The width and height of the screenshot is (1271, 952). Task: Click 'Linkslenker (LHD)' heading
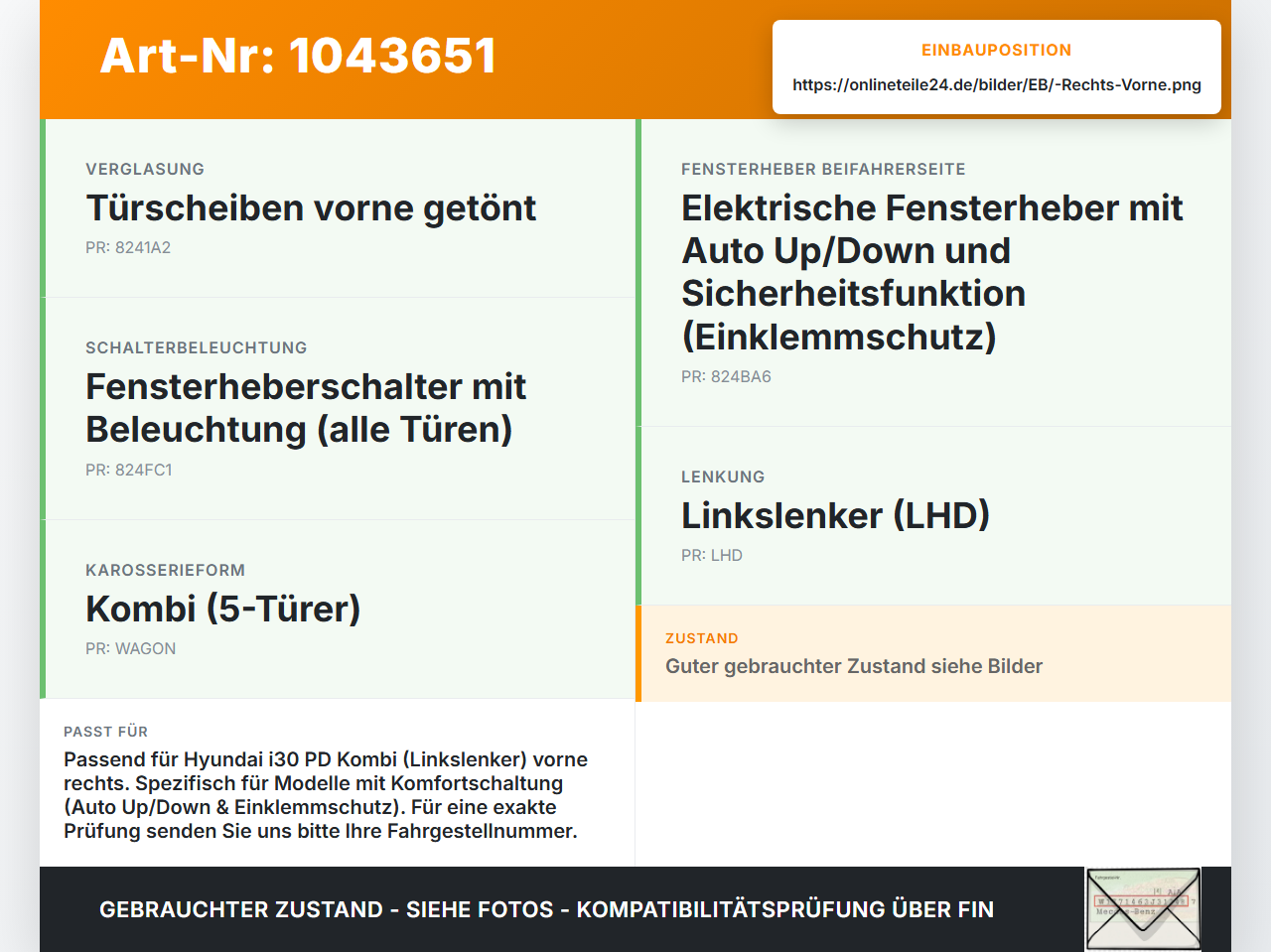(836, 515)
